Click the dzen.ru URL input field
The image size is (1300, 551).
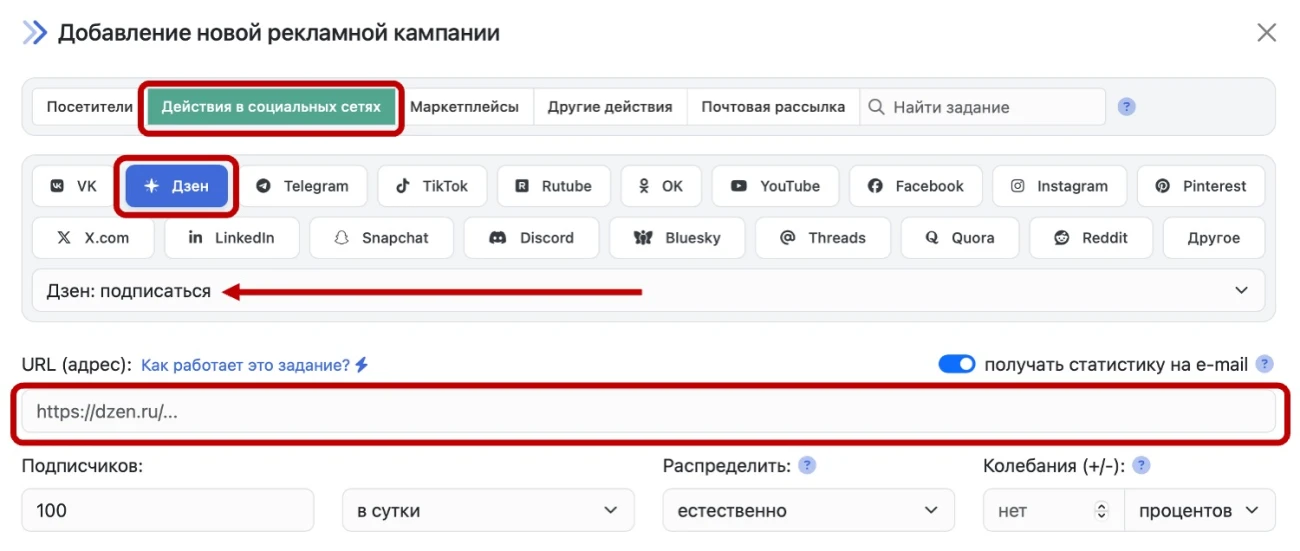(648, 411)
